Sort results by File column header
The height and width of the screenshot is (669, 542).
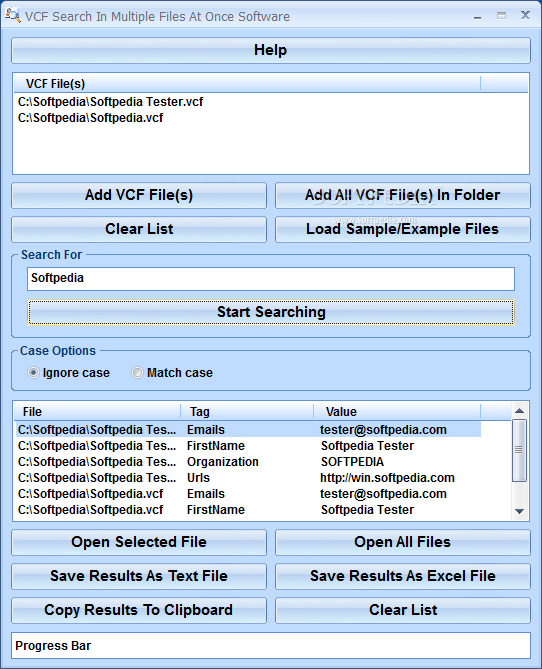[x=97, y=412]
